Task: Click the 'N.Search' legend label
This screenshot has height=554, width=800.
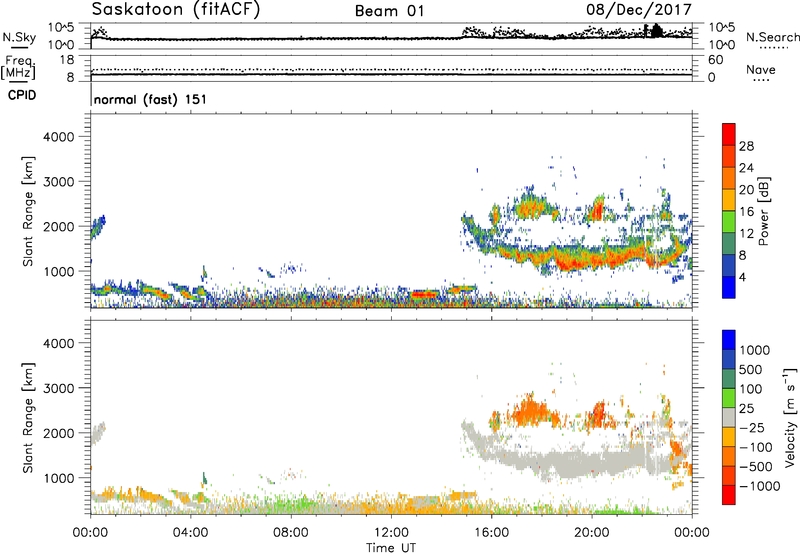Action: pyautogui.click(x=772, y=37)
